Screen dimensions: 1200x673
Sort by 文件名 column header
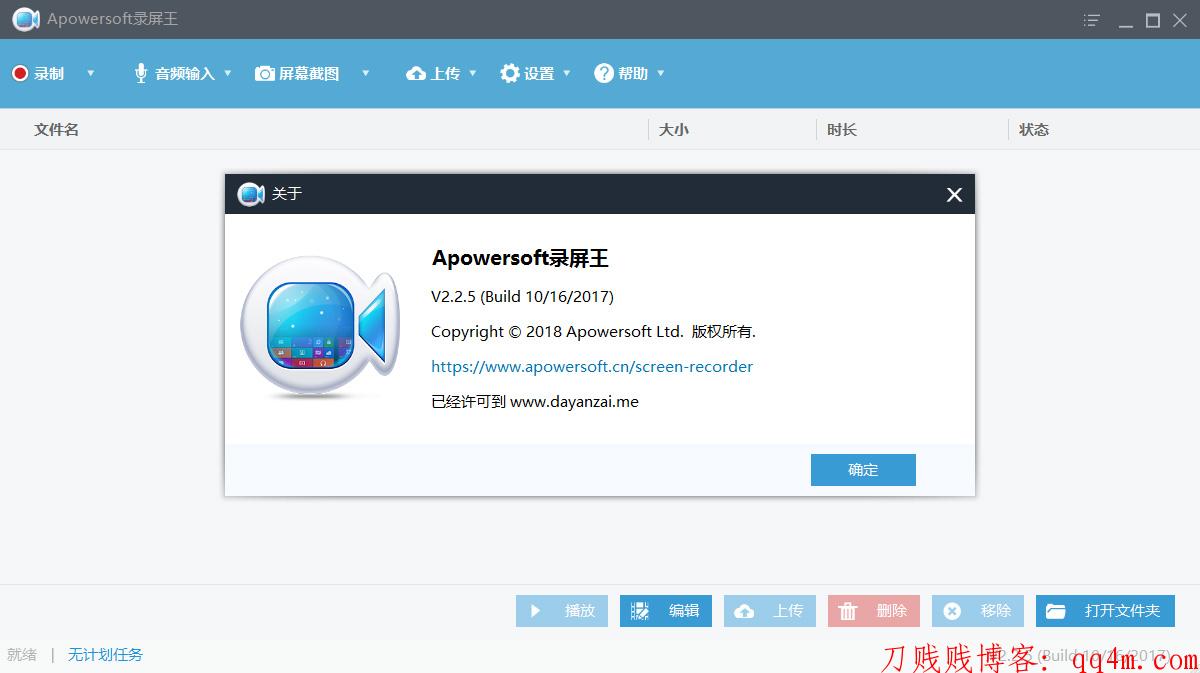57,129
